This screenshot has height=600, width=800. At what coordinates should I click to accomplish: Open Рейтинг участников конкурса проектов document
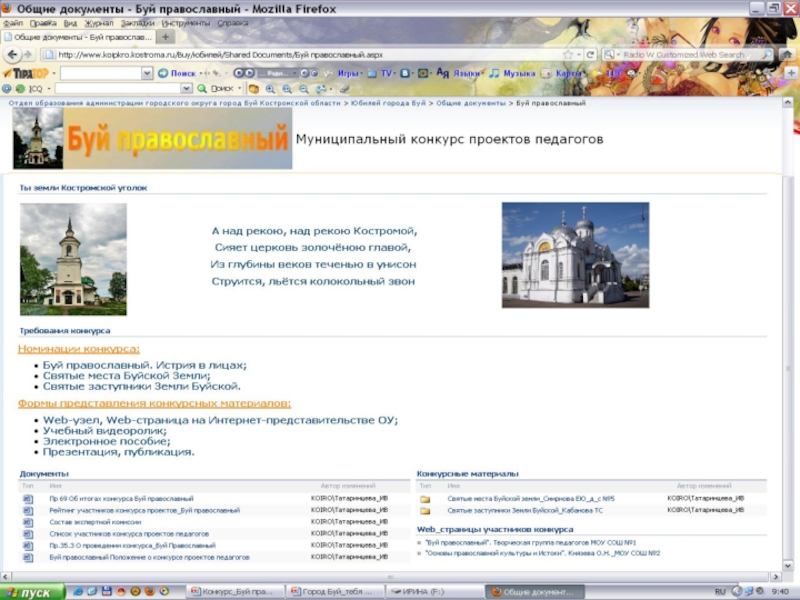pos(144,510)
